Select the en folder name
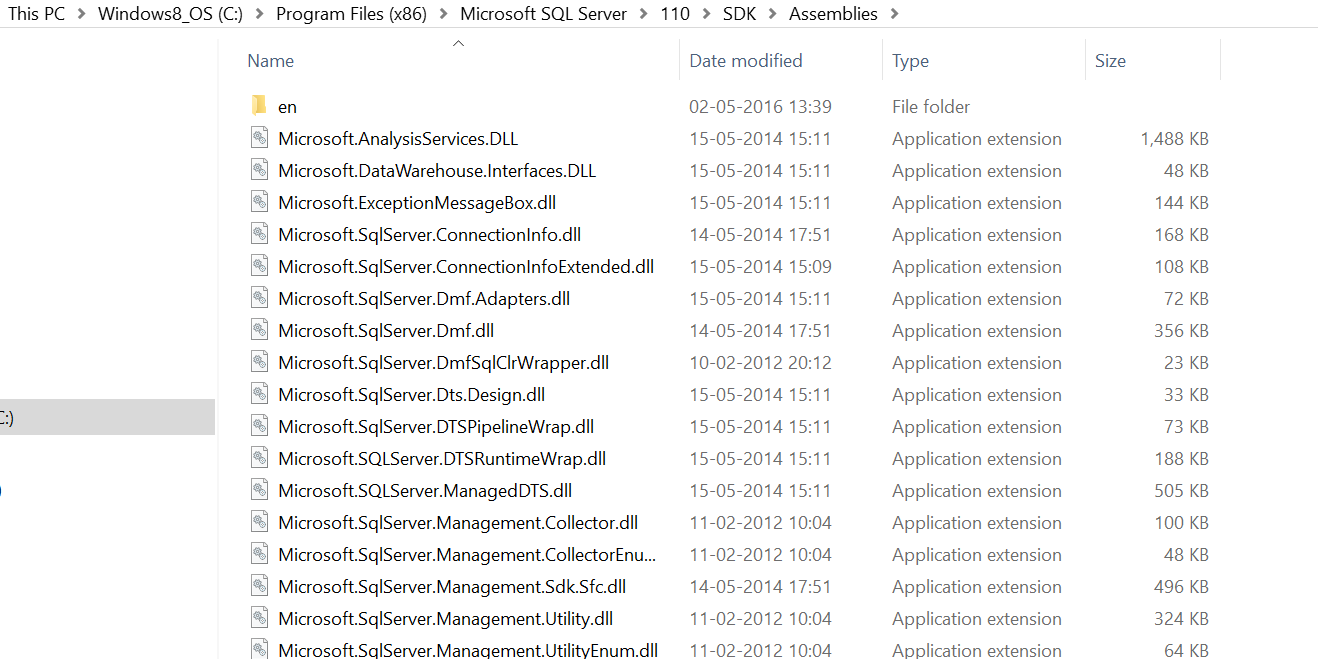The image size is (1318, 659). (x=287, y=107)
